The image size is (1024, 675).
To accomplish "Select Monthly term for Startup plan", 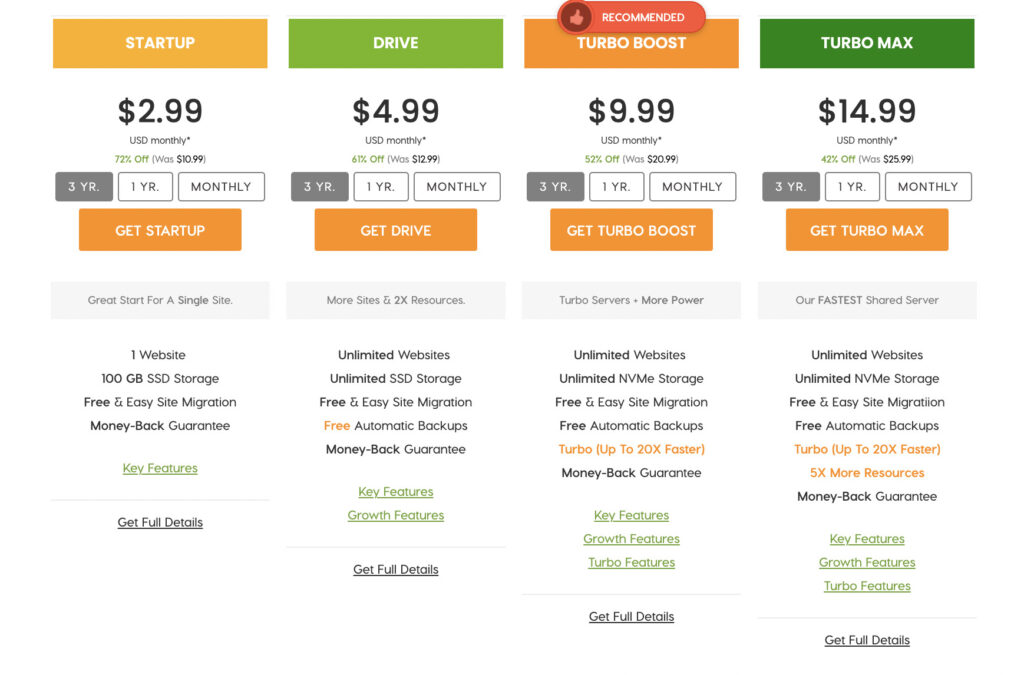I will pos(221,187).
